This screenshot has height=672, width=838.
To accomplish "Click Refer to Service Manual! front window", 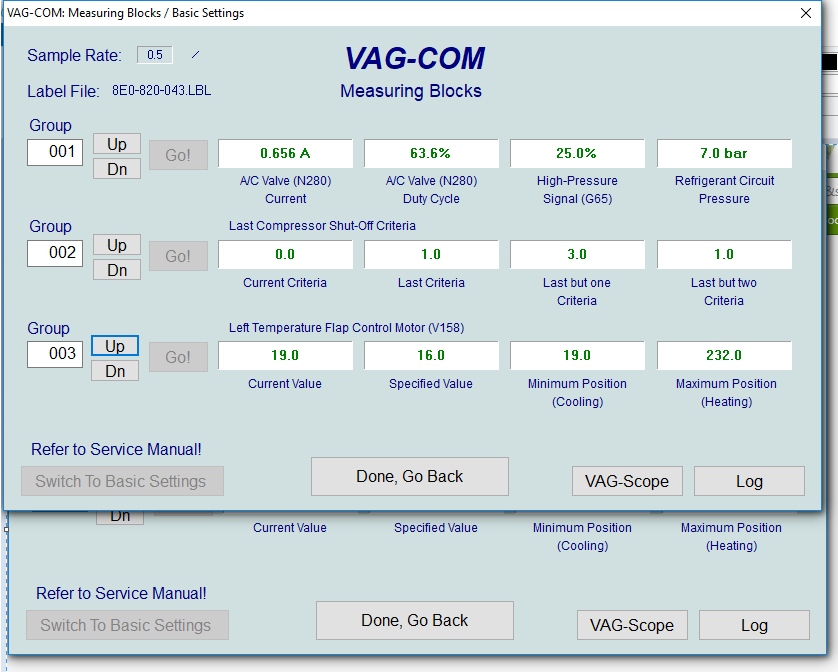I will [x=116, y=449].
